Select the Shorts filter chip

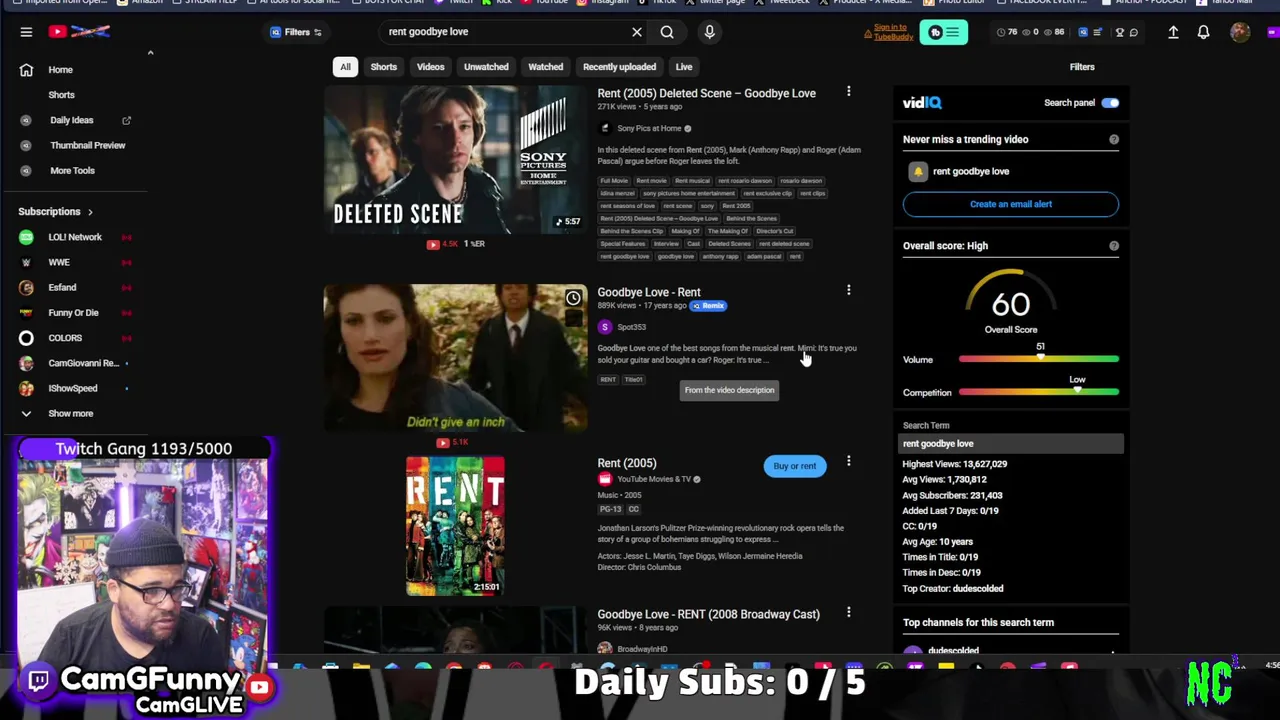pos(384,67)
